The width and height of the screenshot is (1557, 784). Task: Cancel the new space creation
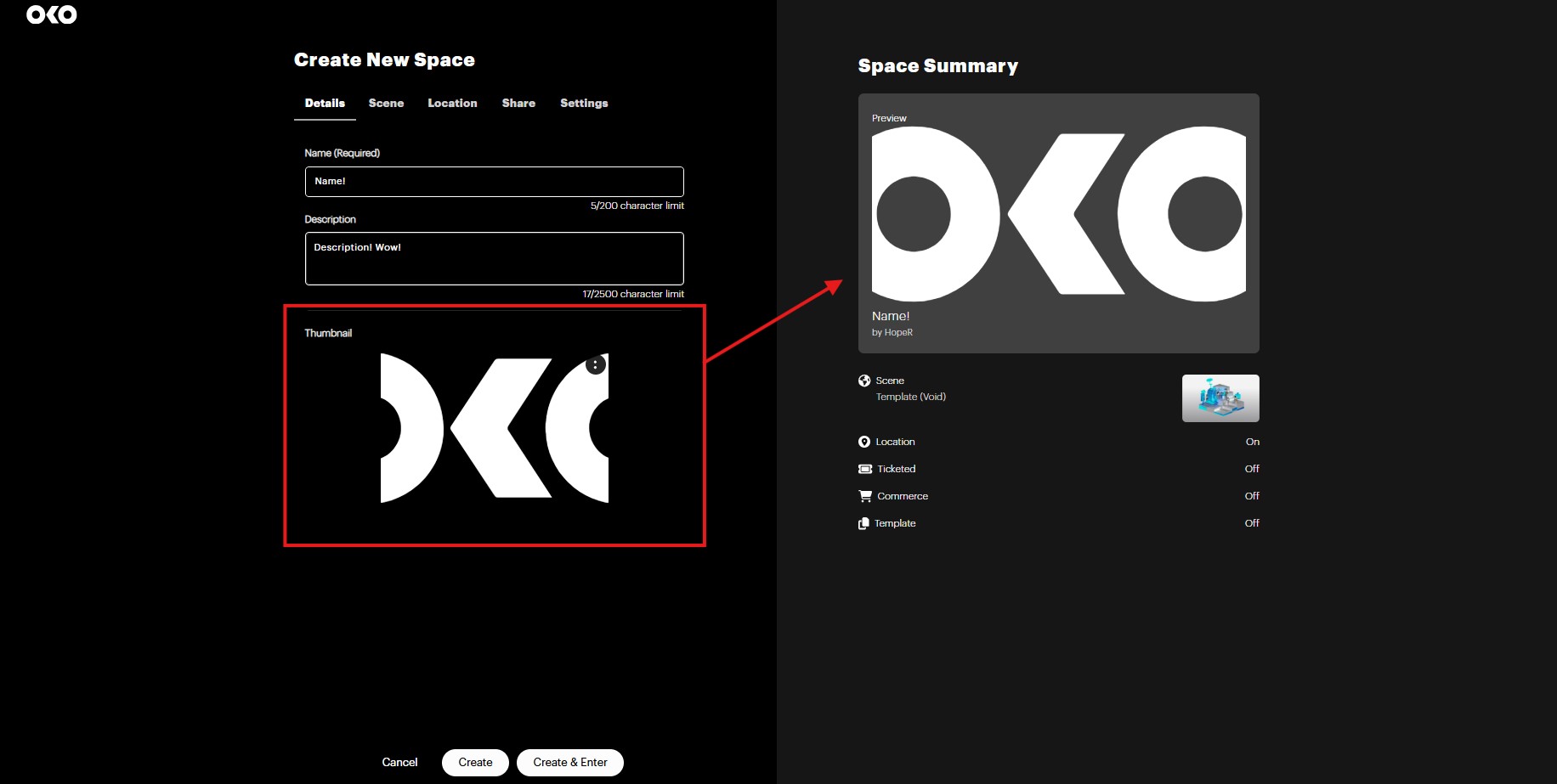(x=399, y=762)
